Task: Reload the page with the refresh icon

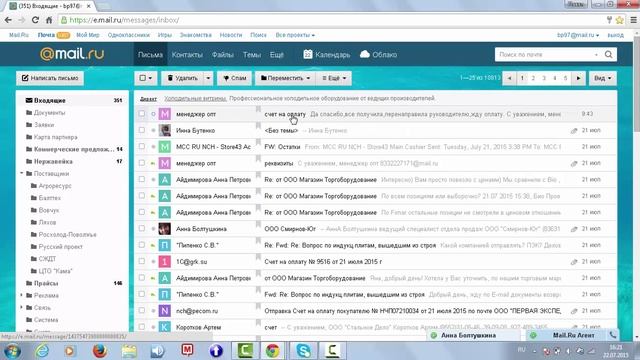Action: (x=35, y=20)
